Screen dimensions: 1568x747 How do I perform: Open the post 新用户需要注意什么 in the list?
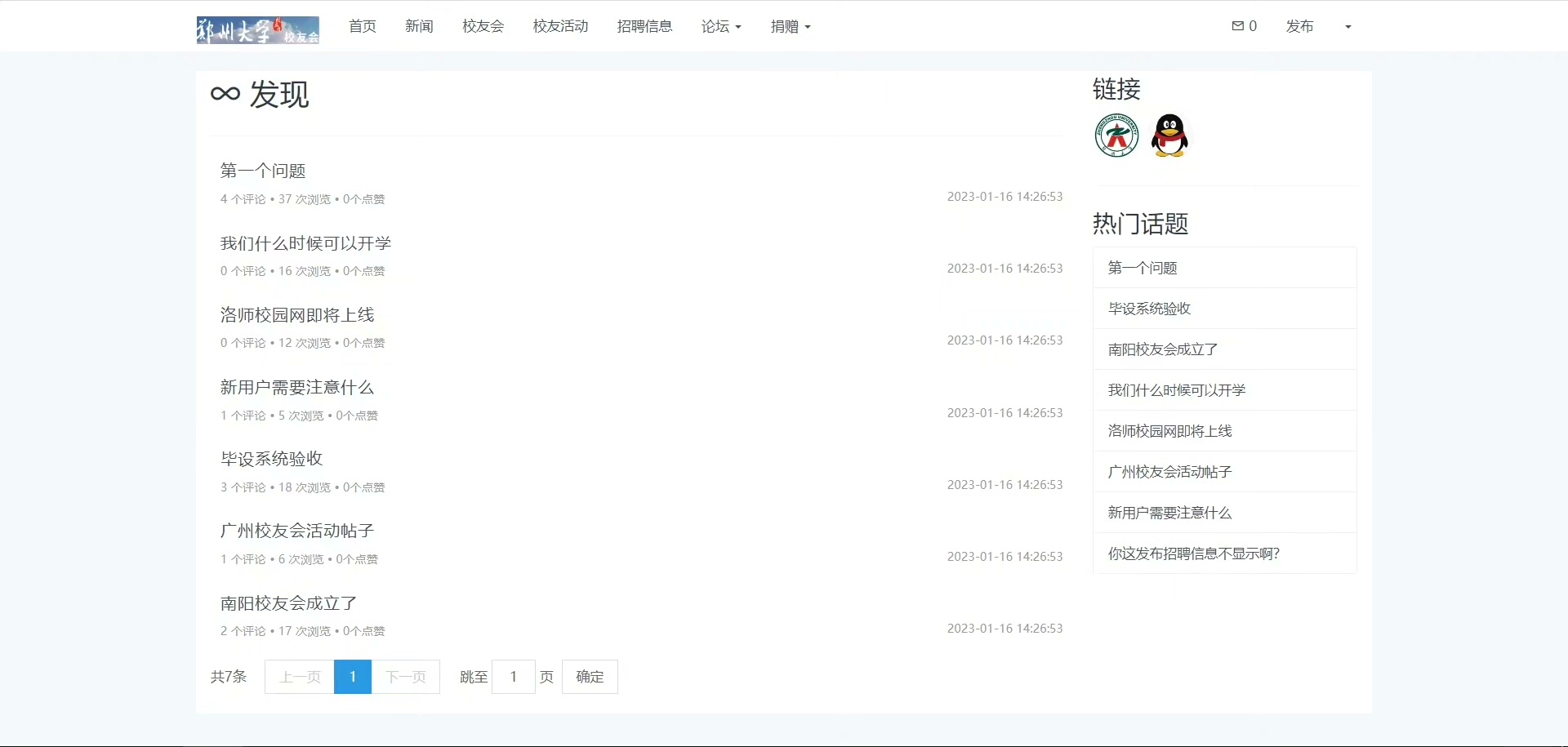tap(297, 387)
